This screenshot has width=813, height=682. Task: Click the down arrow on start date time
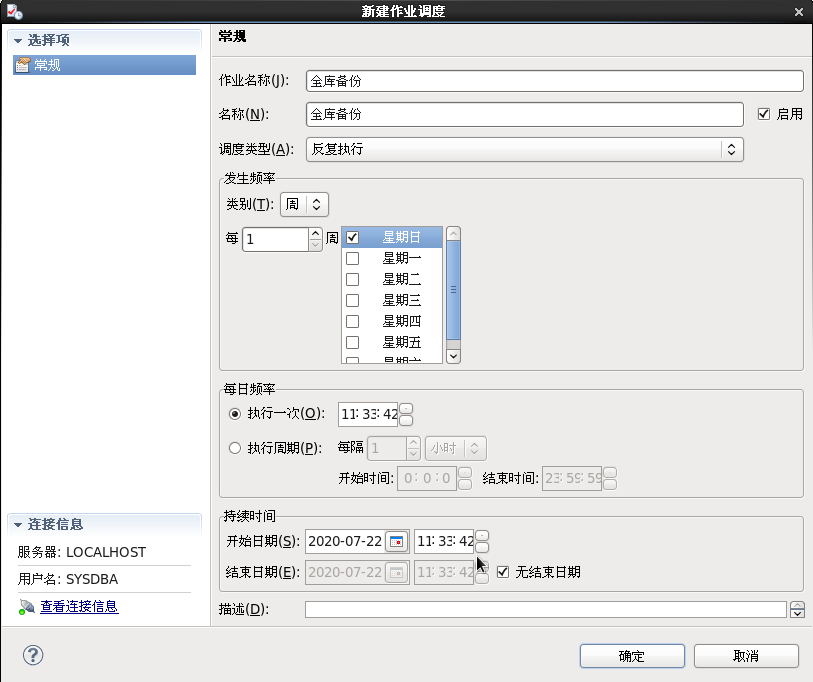click(482, 547)
